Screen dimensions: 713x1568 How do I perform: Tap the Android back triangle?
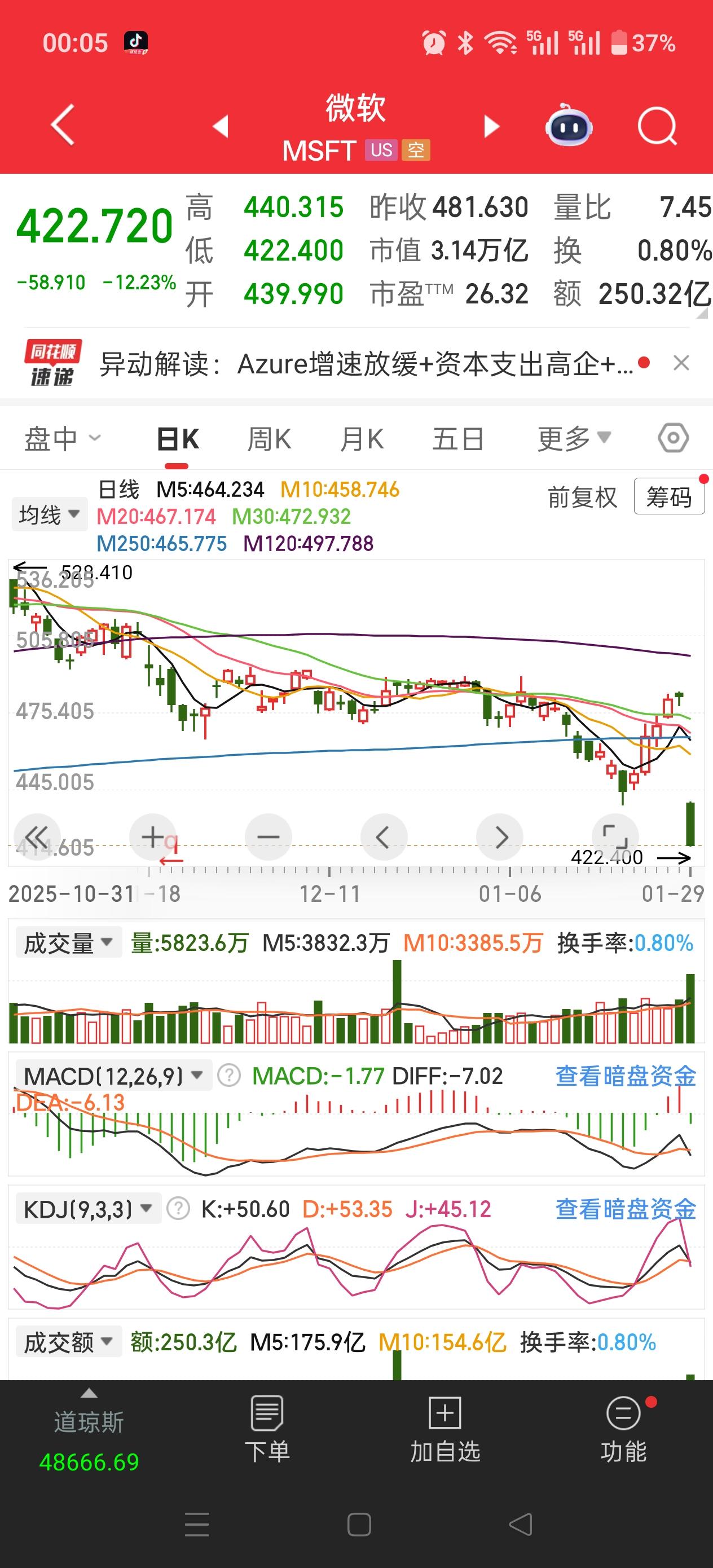[x=521, y=1525]
